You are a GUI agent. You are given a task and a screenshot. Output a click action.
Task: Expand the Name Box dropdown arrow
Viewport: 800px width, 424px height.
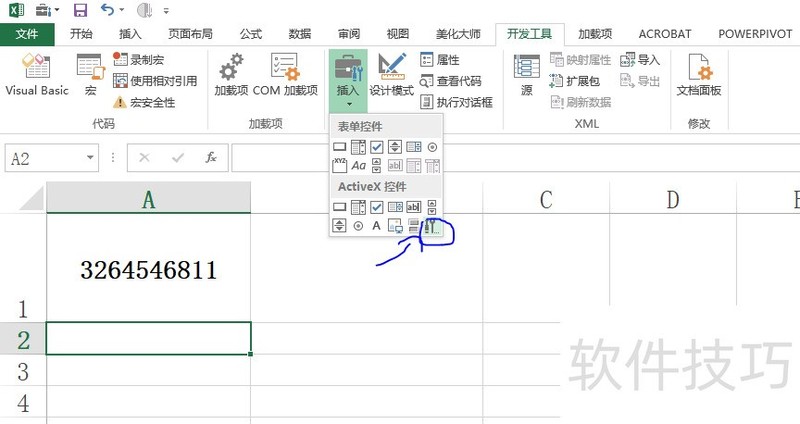(x=90, y=157)
